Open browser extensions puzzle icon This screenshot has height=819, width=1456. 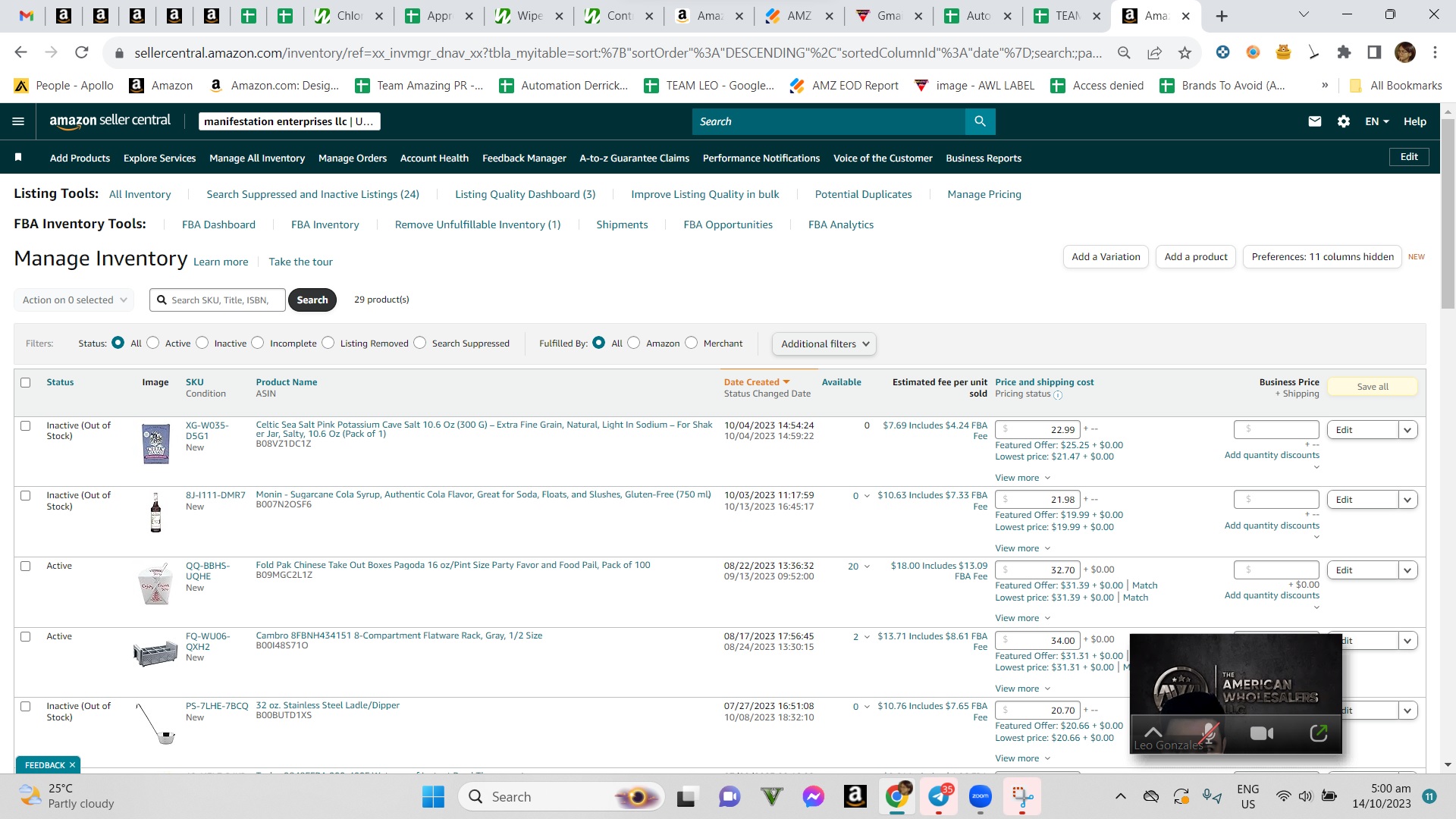(x=1344, y=52)
